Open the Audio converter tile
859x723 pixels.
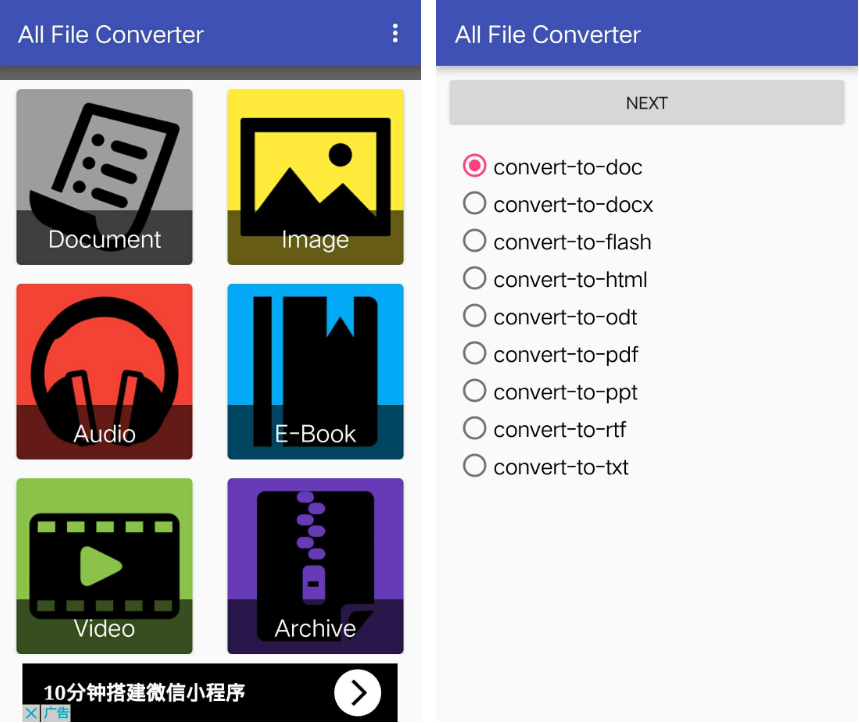[104, 371]
